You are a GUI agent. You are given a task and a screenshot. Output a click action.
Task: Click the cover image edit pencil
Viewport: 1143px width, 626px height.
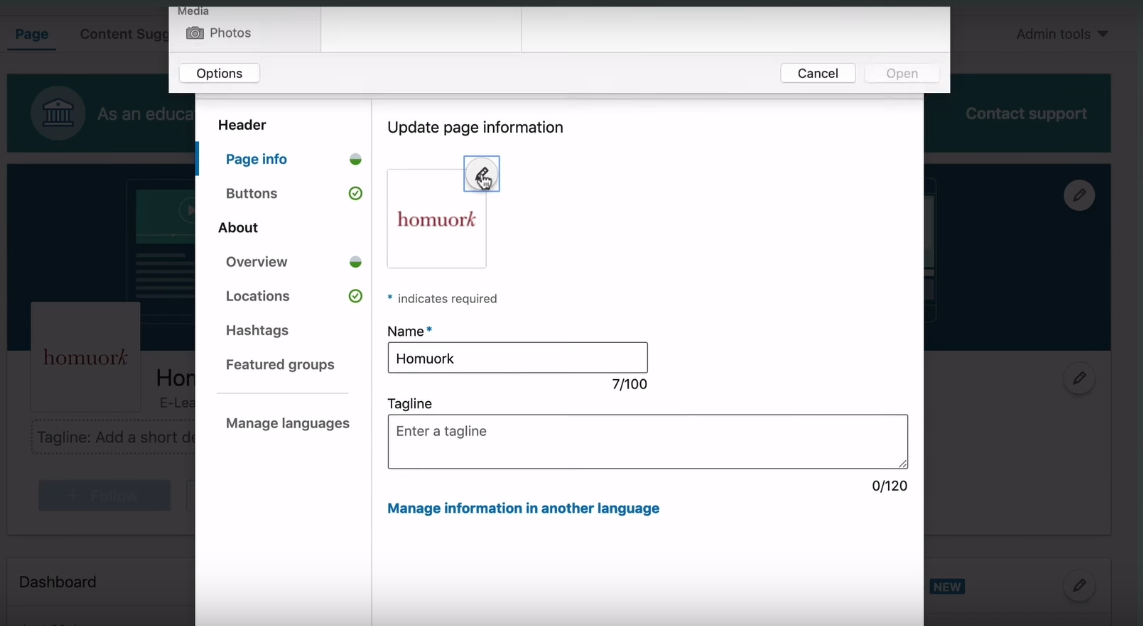click(1079, 195)
